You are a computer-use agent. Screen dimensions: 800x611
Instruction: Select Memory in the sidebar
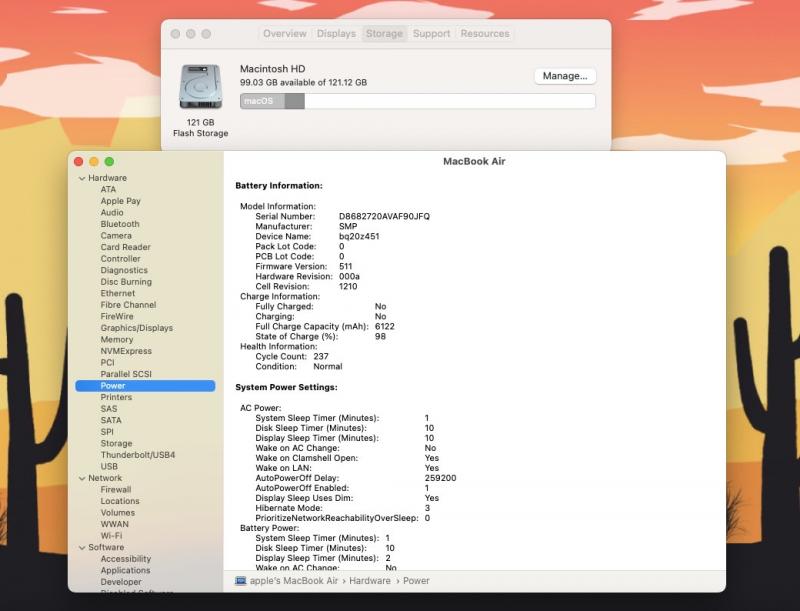tap(117, 340)
